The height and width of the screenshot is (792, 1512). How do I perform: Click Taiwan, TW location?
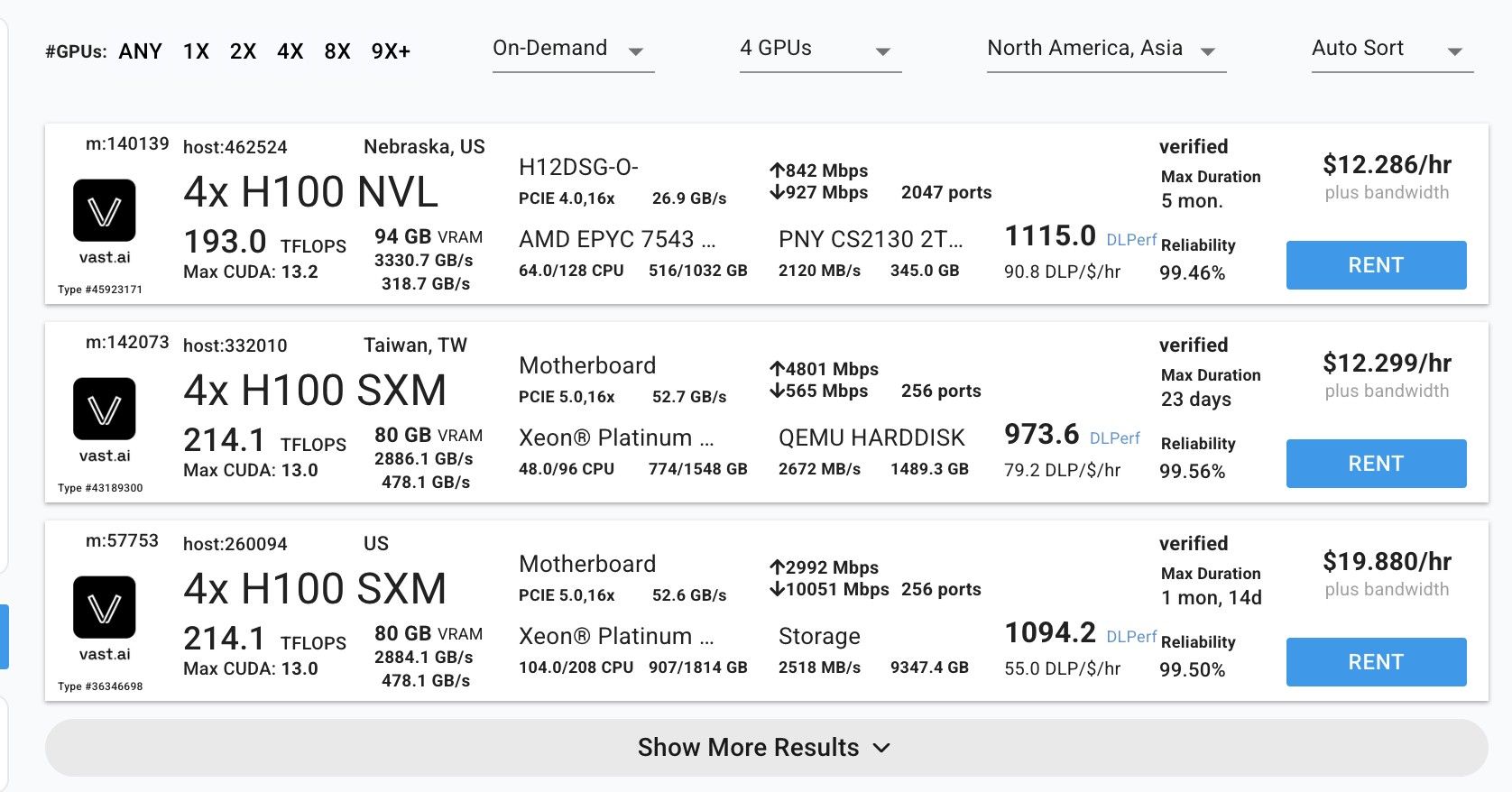point(415,345)
